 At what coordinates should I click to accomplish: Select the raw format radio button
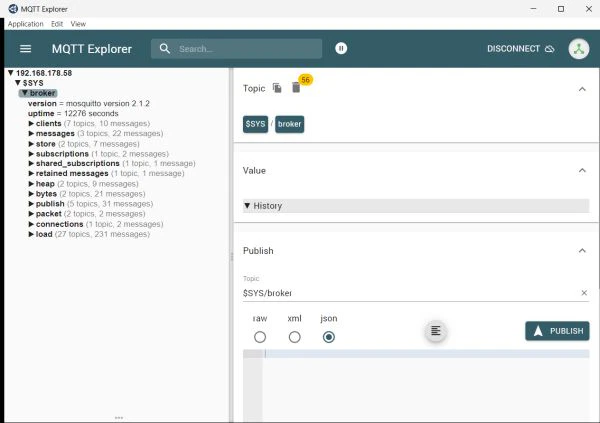point(260,337)
